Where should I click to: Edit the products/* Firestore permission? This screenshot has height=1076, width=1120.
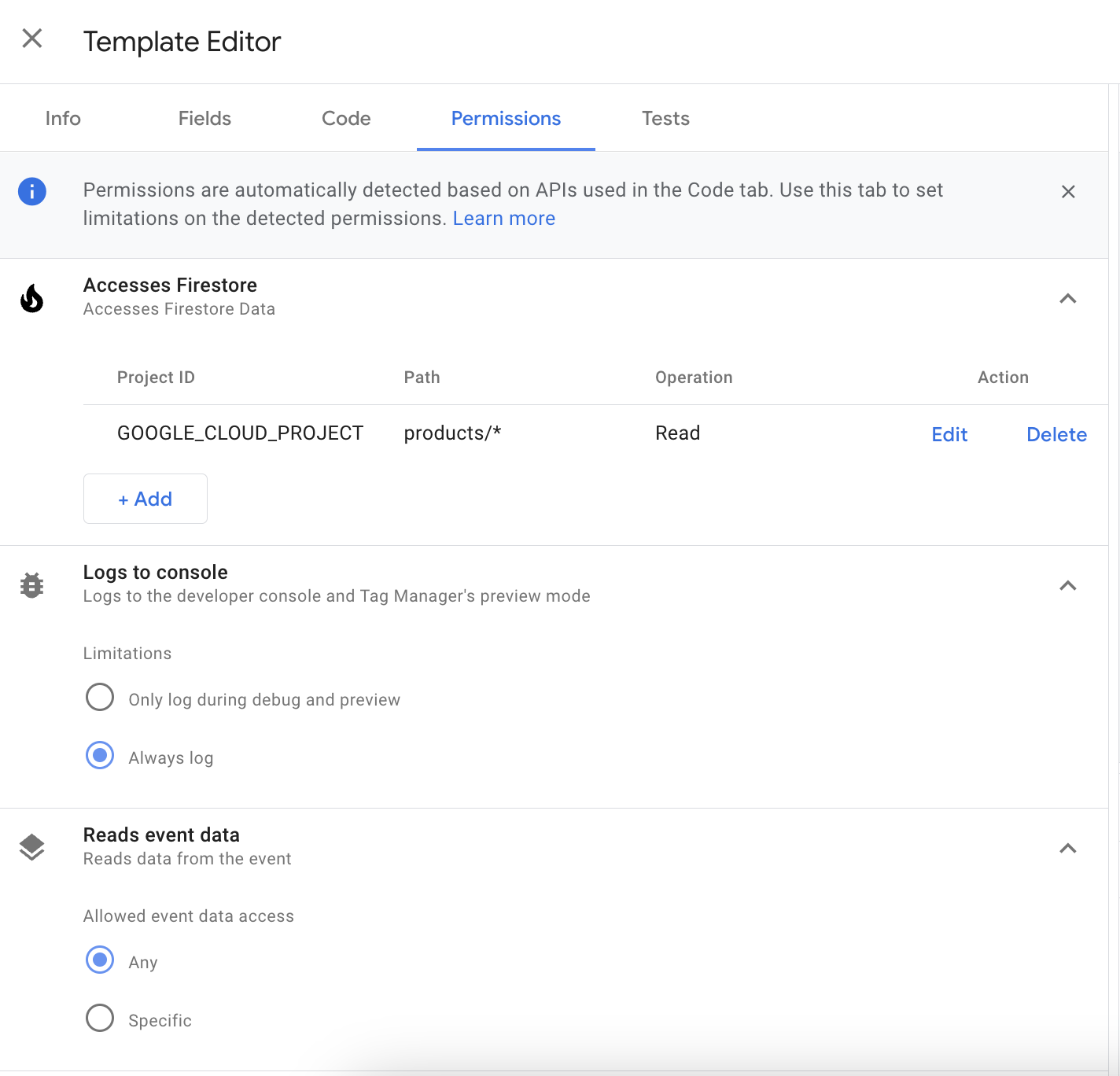pos(949,434)
